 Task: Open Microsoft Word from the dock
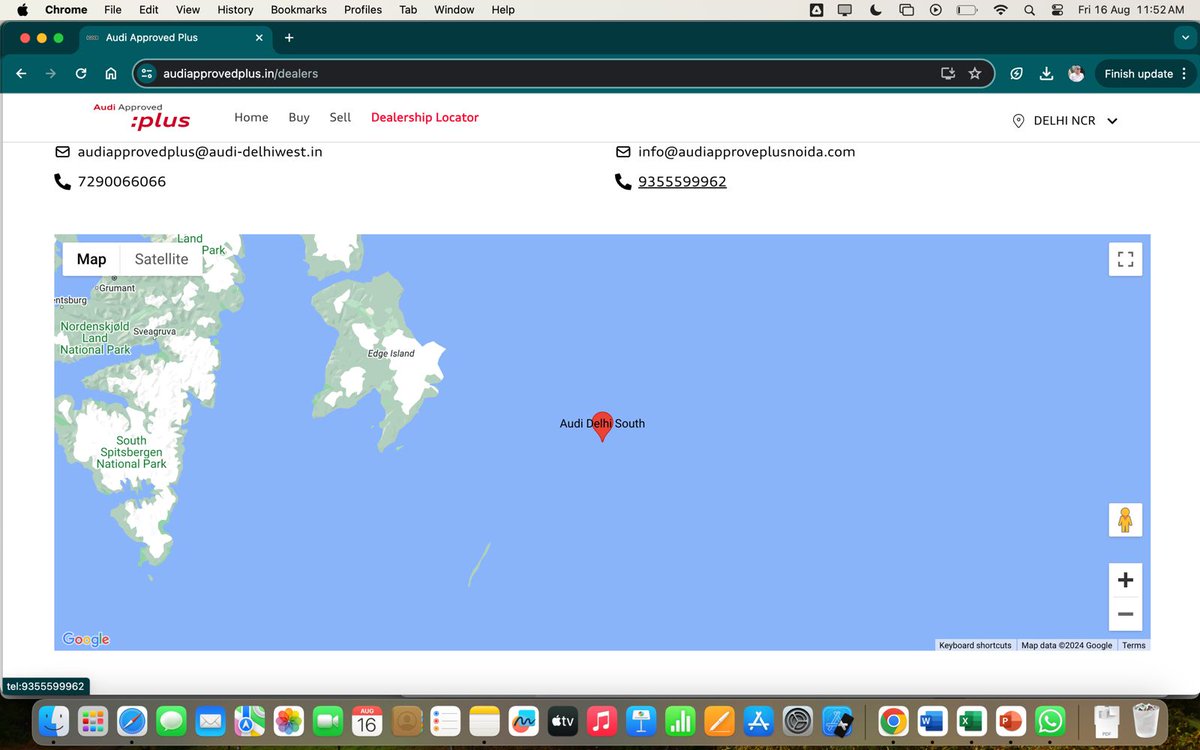(931, 720)
